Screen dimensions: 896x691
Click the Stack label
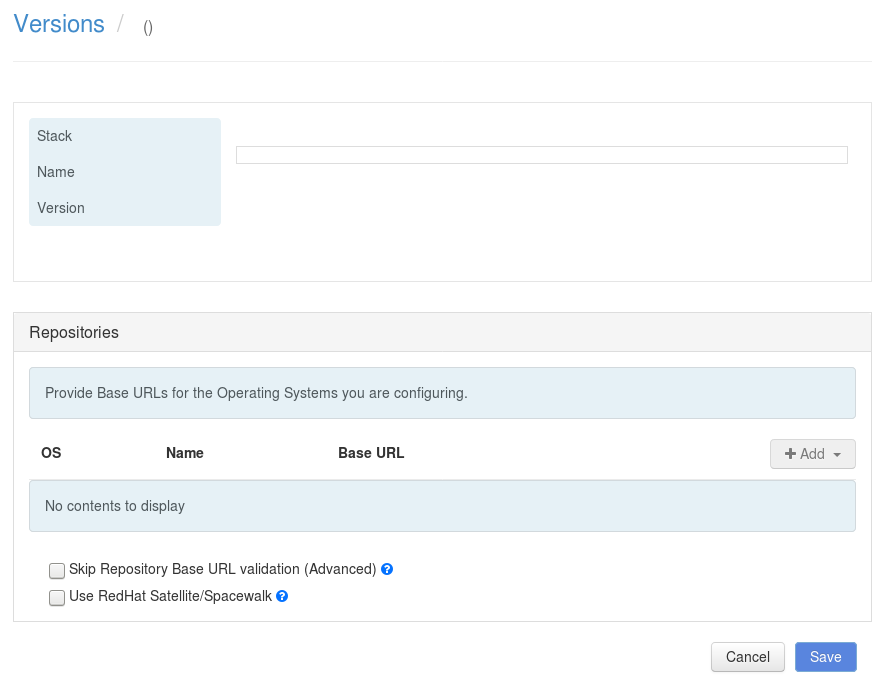click(x=55, y=136)
